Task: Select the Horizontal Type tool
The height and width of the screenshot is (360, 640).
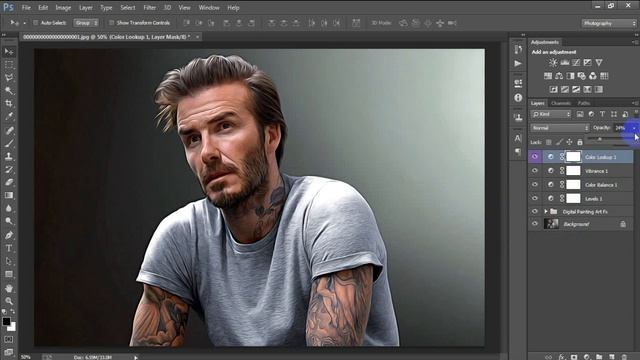Action: point(9,248)
